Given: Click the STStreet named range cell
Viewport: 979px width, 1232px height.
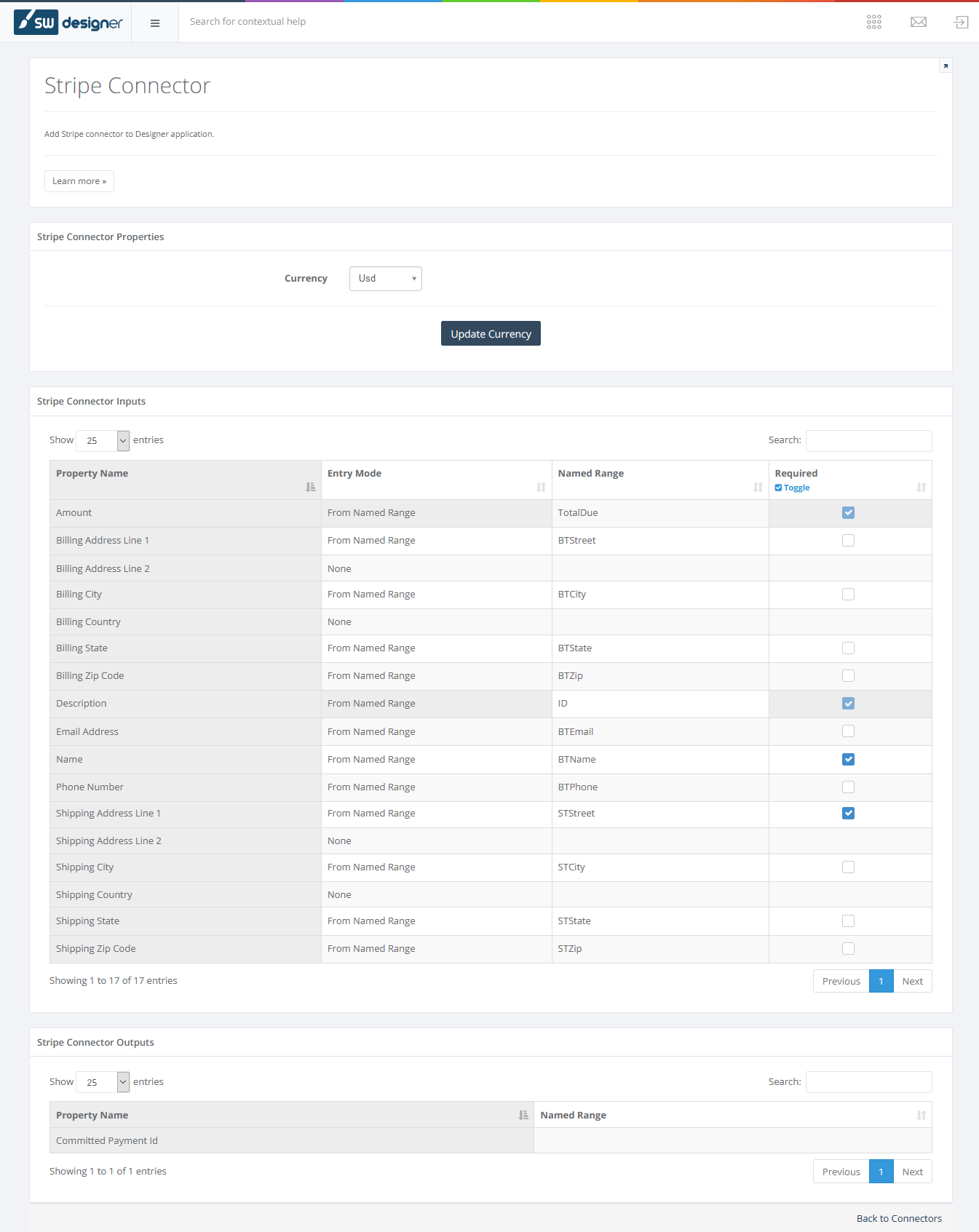Looking at the screenshot, I should 660,814.
